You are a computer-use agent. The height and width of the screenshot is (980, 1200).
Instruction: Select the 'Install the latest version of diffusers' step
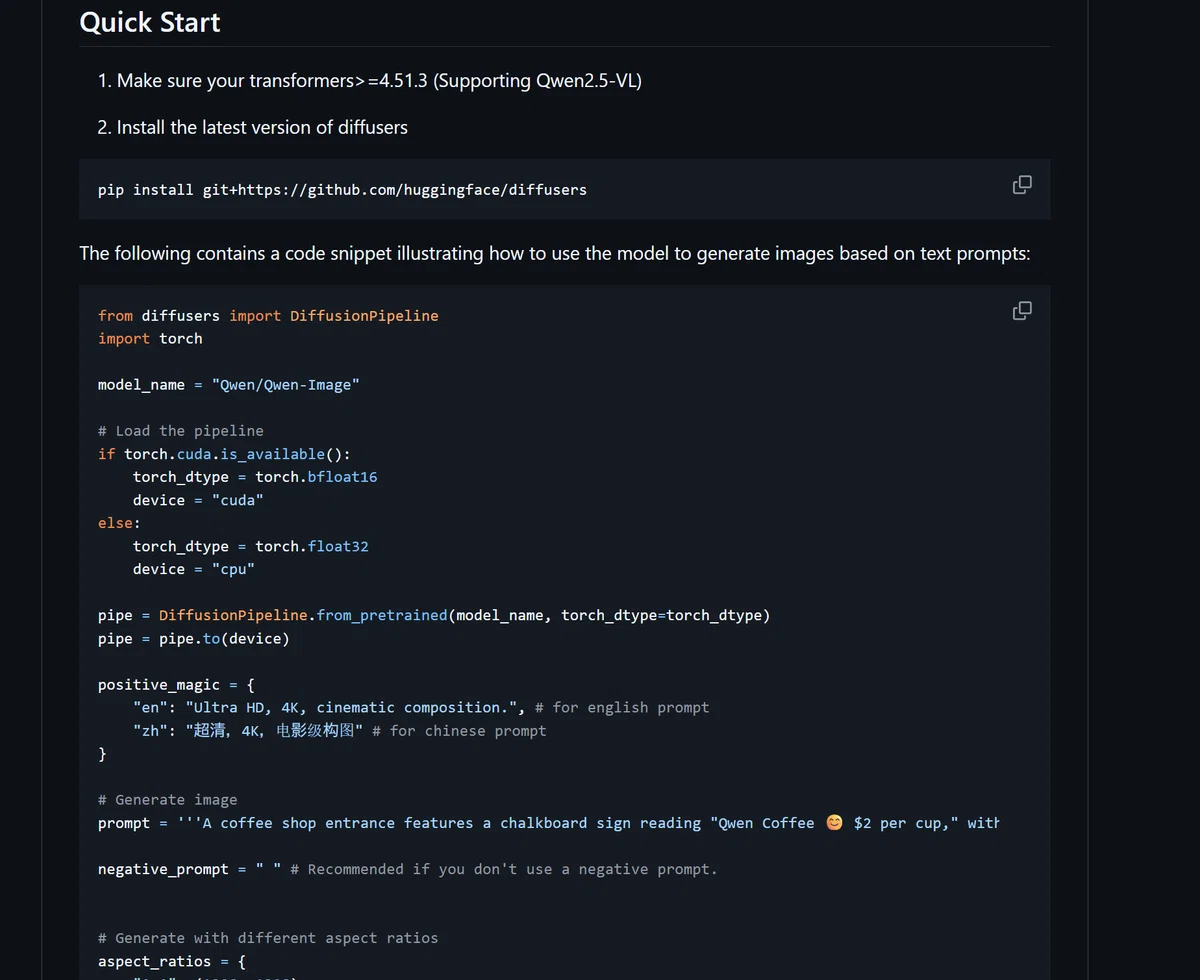click(x=262, y=127)
